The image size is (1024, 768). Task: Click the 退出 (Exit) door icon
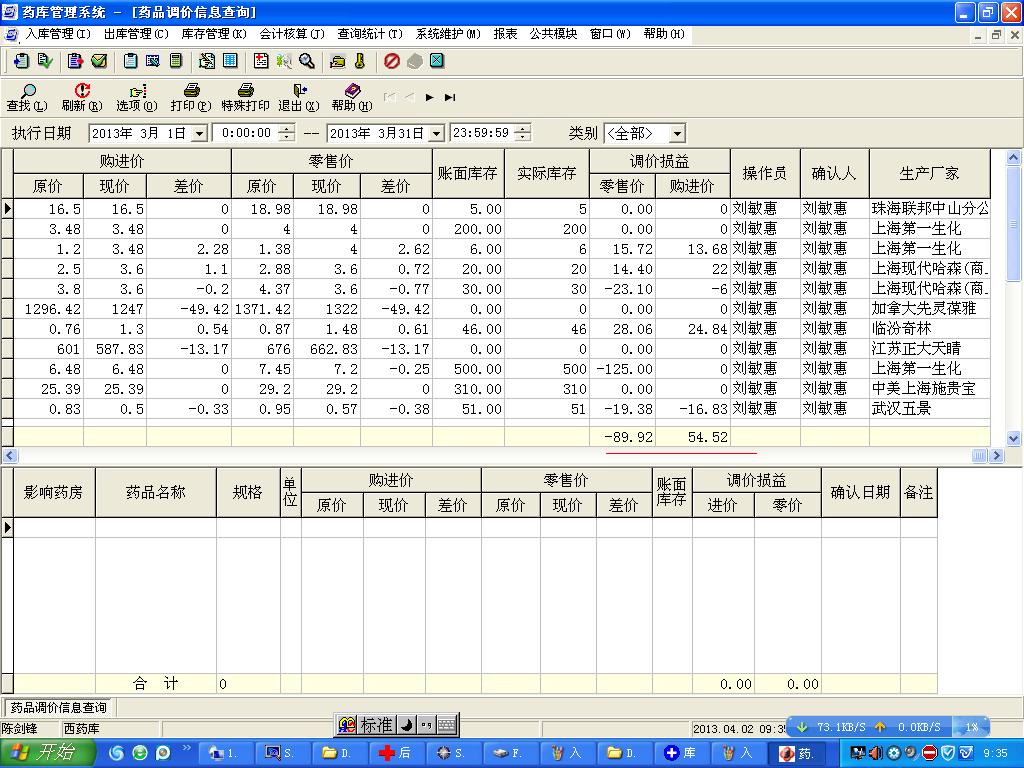298,97
